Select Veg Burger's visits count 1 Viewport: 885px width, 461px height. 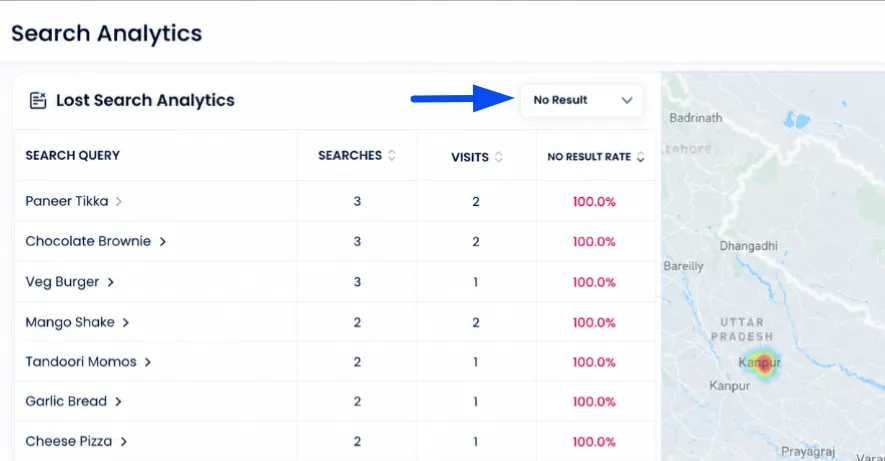tap(476, 282)
